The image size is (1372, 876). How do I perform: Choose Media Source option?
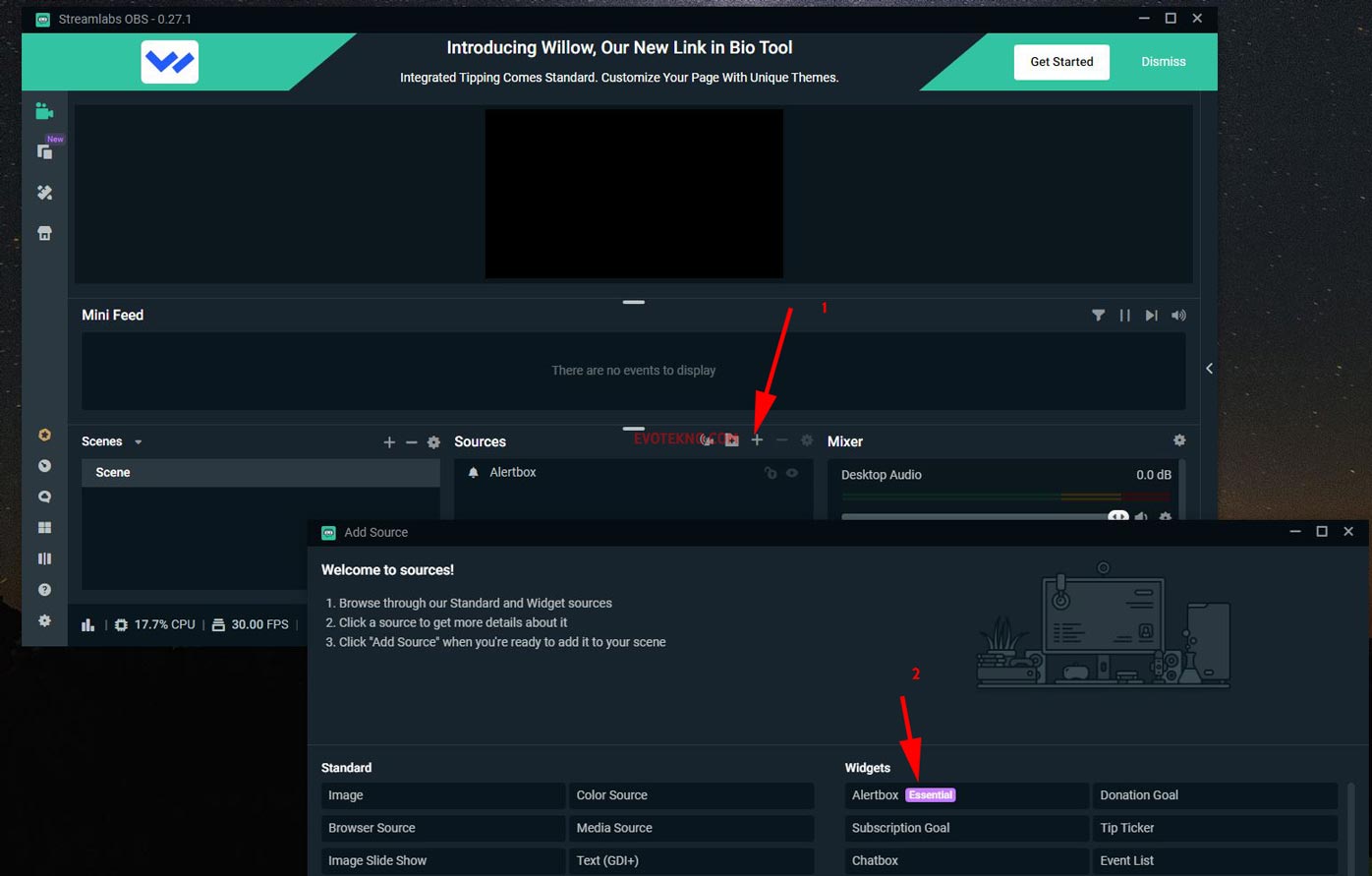(x=691, y=828)
